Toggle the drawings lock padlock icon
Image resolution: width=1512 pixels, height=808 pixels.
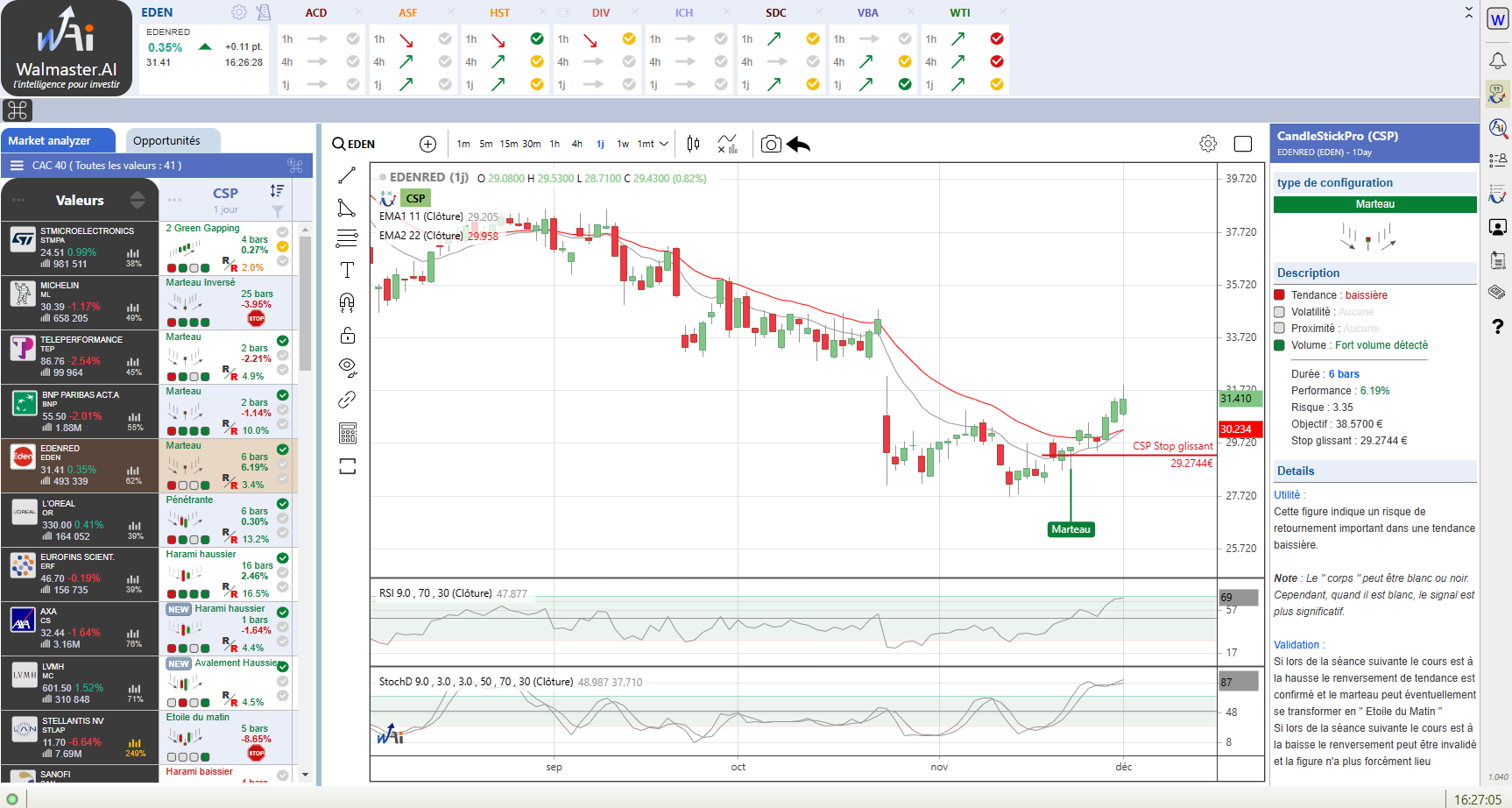click(x=347, y=336)
